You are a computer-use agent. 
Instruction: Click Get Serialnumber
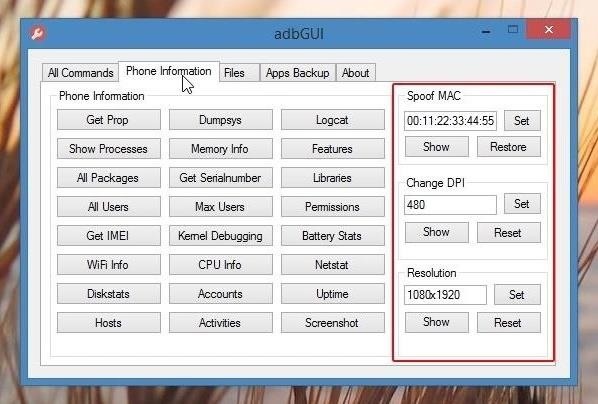point(220,178)
